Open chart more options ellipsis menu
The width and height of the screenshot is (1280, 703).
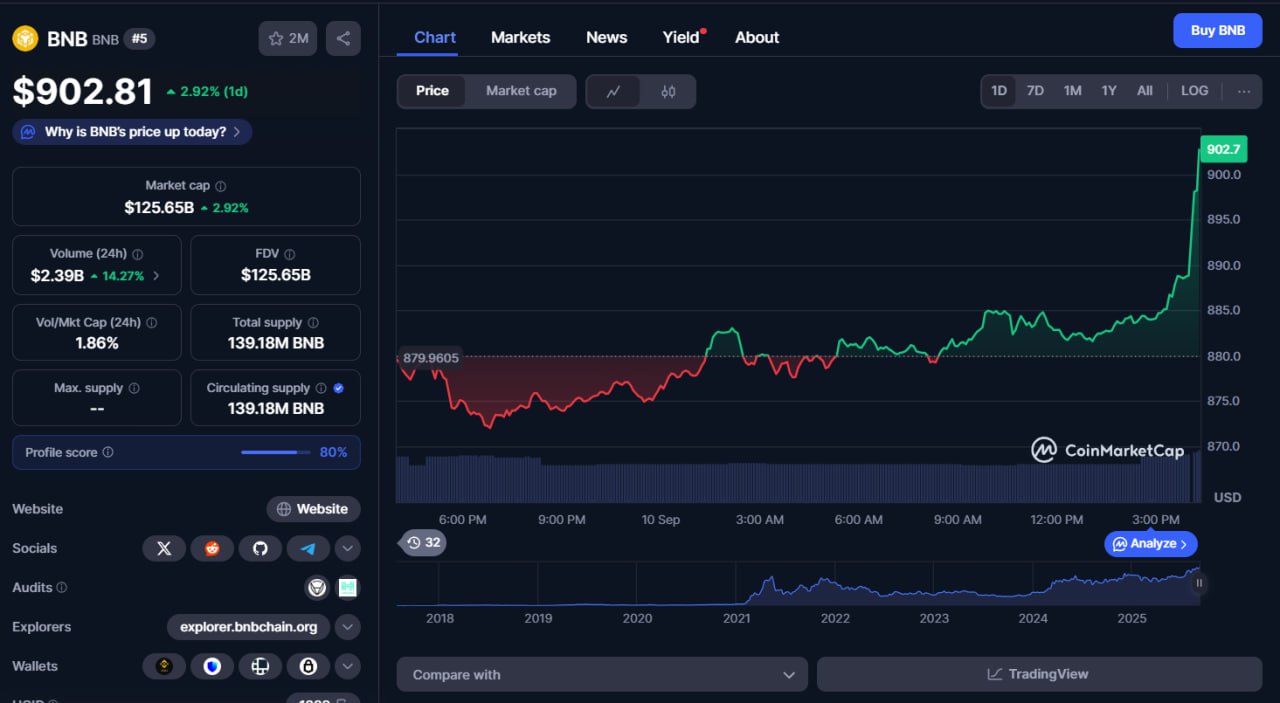click(x=1244, y=91)
